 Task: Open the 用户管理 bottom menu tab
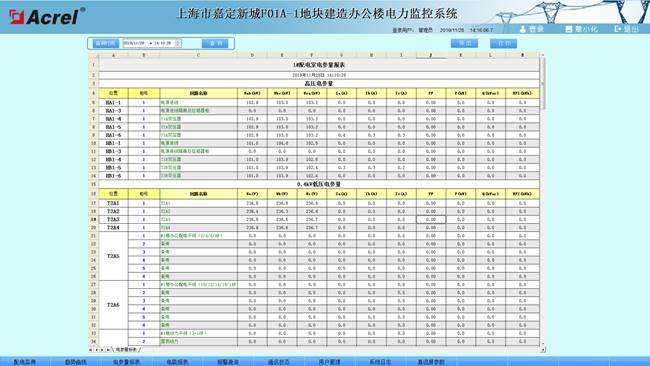[330, 362]
